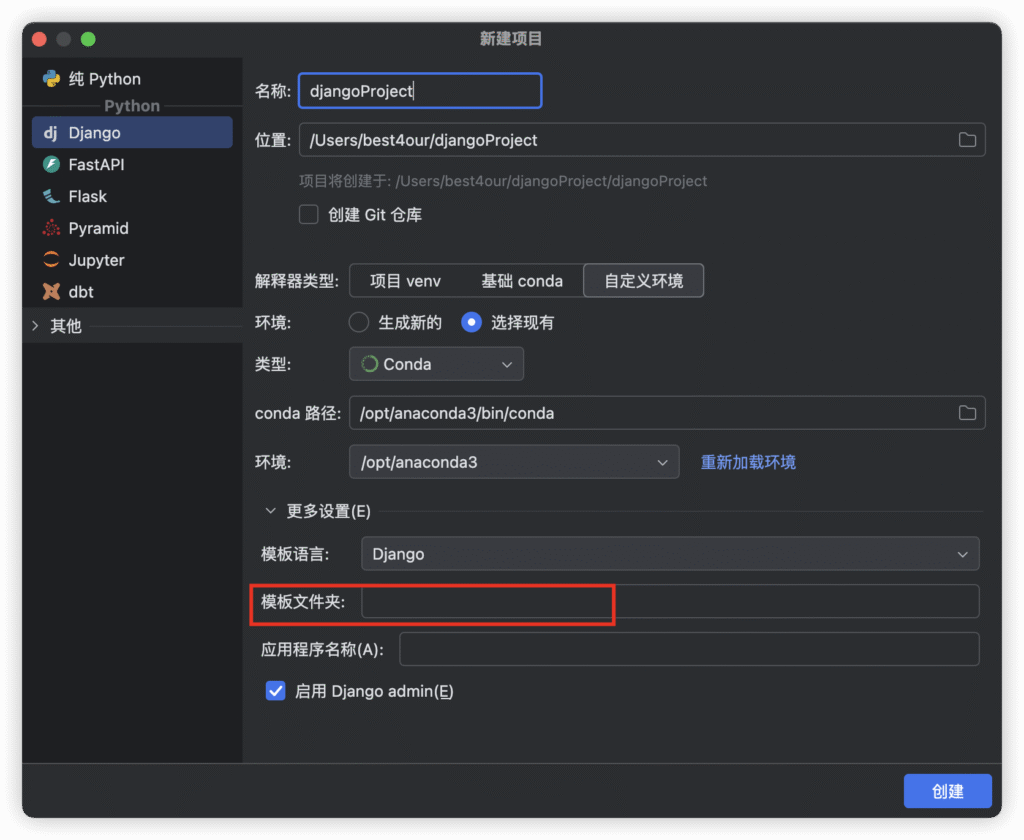Select the Pure Python project icon

[51, 79]
